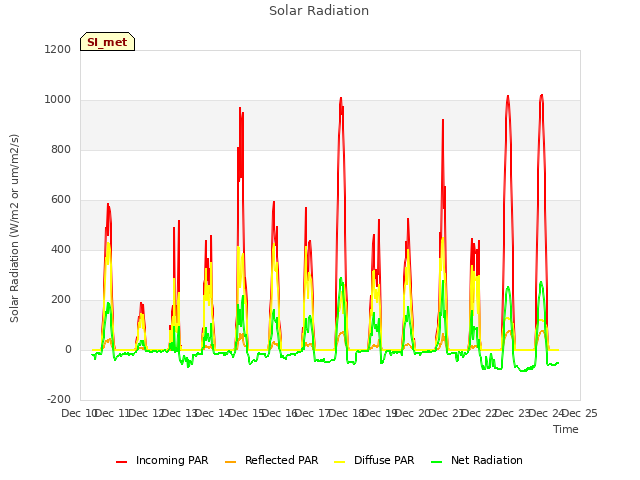640x480 pixels.
Task: Click the 1200 y-axis tick label
Action: (58, 49)
